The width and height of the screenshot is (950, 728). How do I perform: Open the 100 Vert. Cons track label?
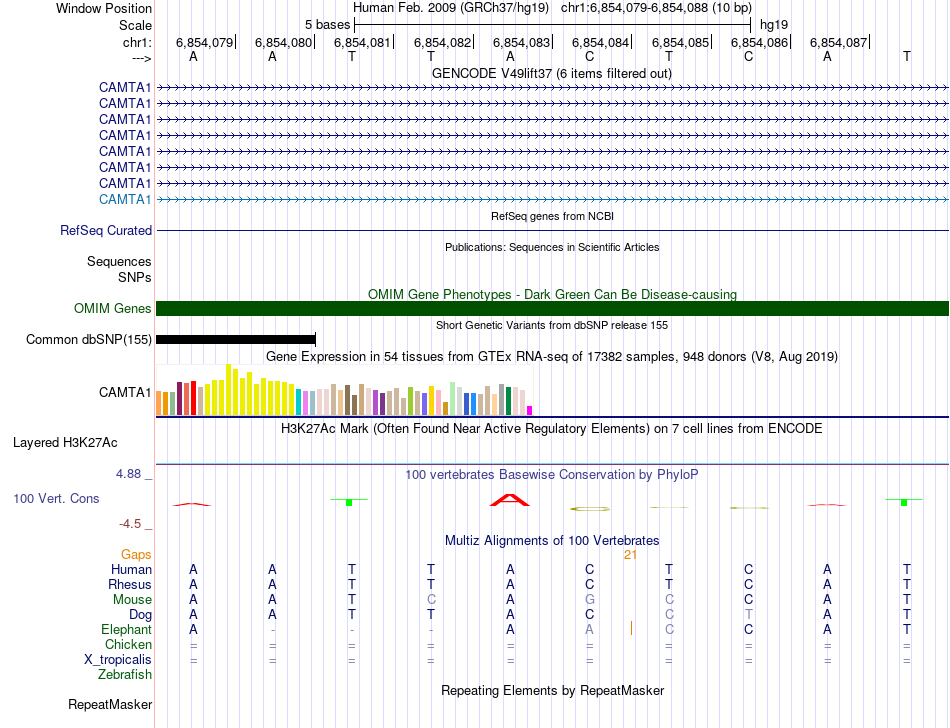click(56, 498)
